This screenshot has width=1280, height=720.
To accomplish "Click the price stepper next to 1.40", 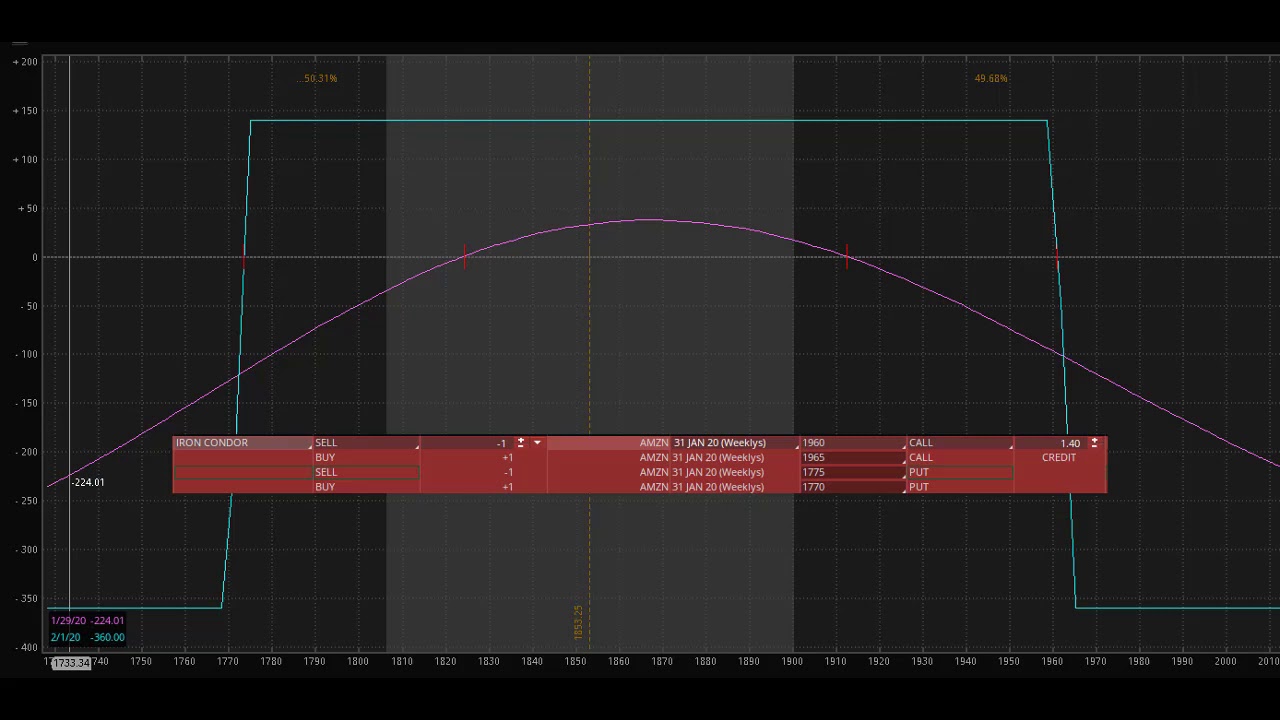I will [x=1094, y=443].
